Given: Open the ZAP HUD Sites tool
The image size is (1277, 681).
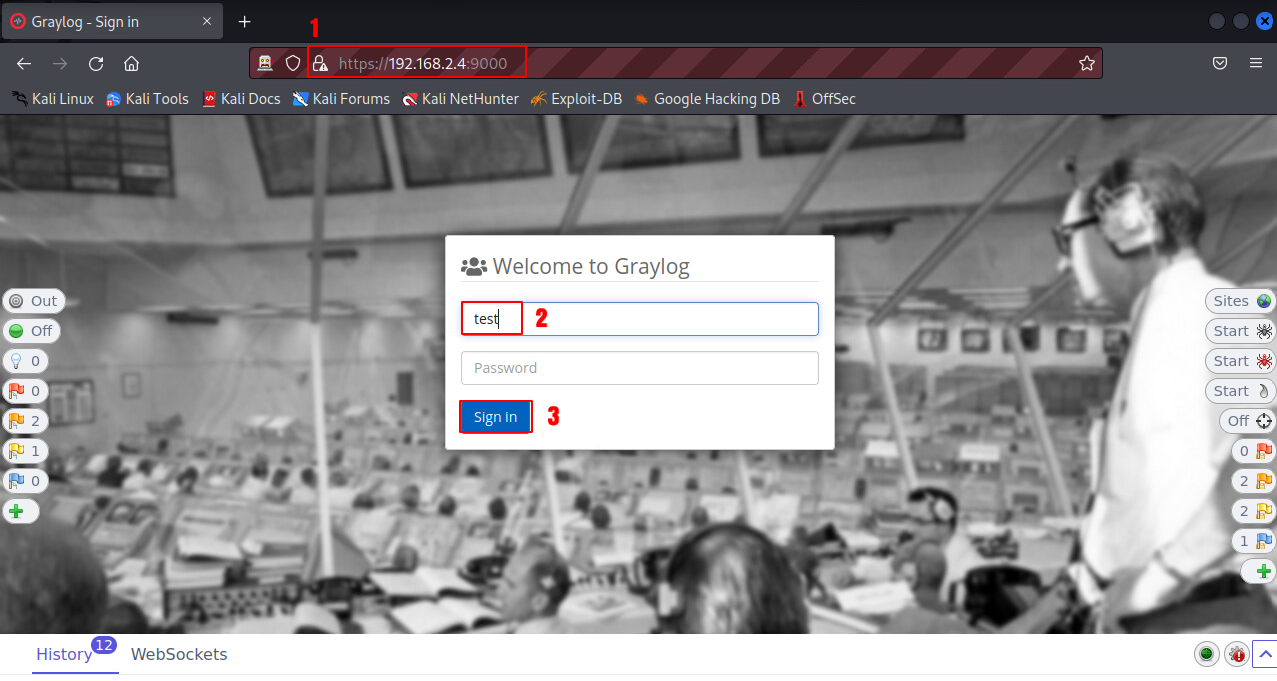Looking at the screenshot, I should pos(1240,301).
